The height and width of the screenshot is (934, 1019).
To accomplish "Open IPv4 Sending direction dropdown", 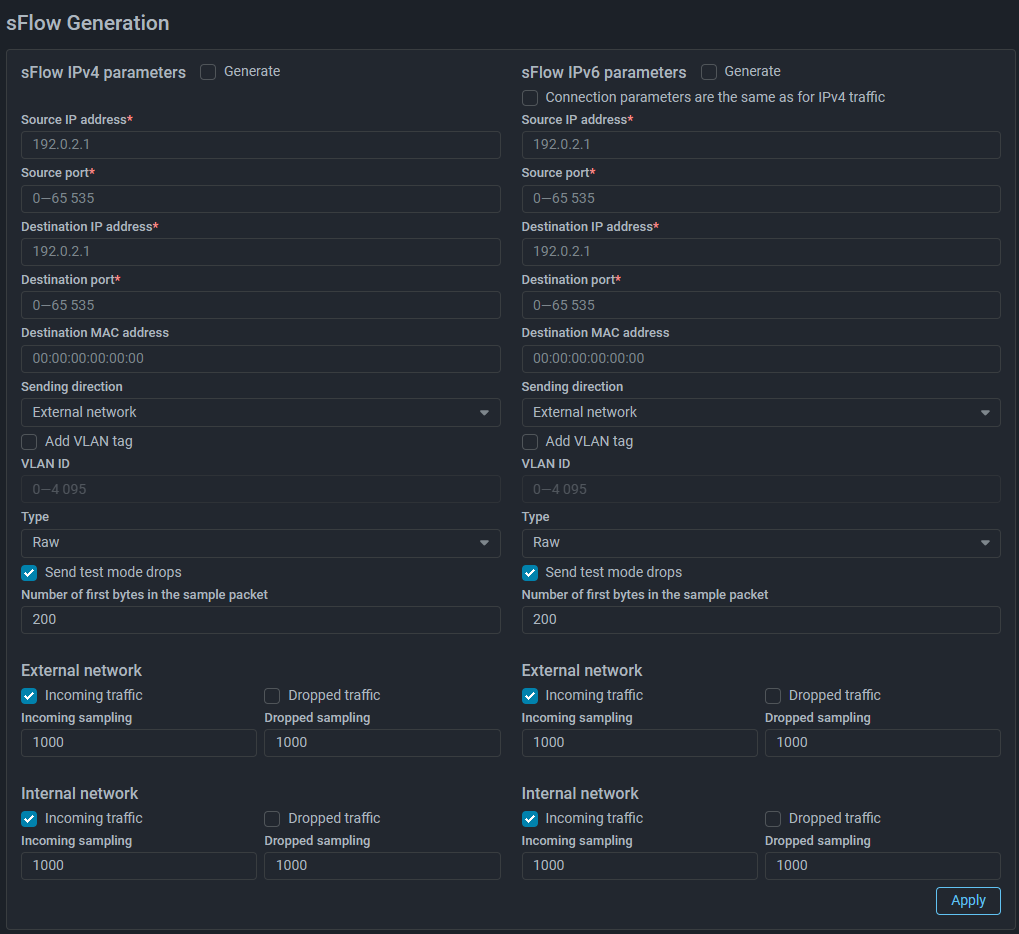I will [x=260, y=412].
